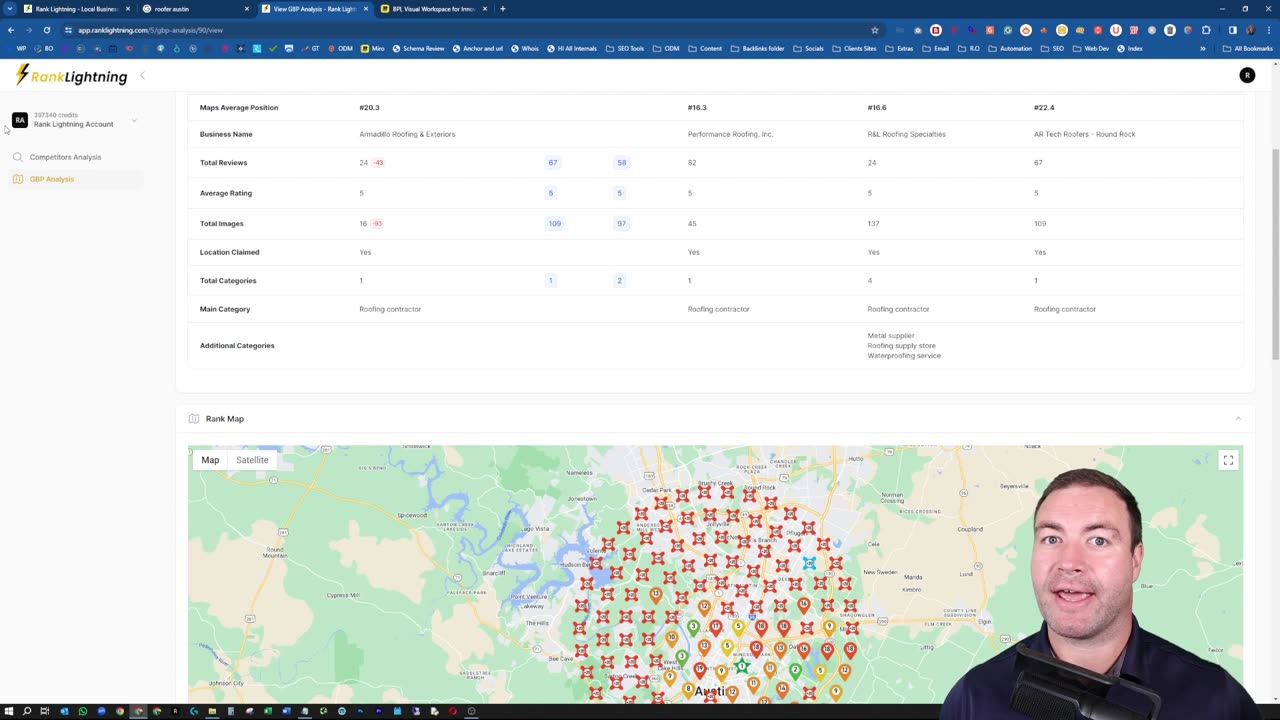1280x720 pixels.
Task: Click the Rank Map section map icon
Action: click(x=194, y=419)
